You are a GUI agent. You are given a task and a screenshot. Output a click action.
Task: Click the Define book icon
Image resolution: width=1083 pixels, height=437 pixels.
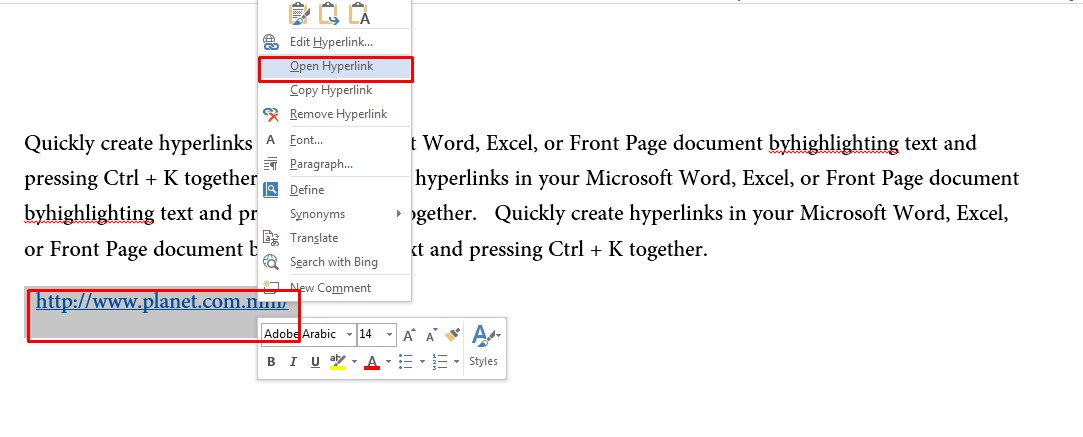(x=271, y=190)
